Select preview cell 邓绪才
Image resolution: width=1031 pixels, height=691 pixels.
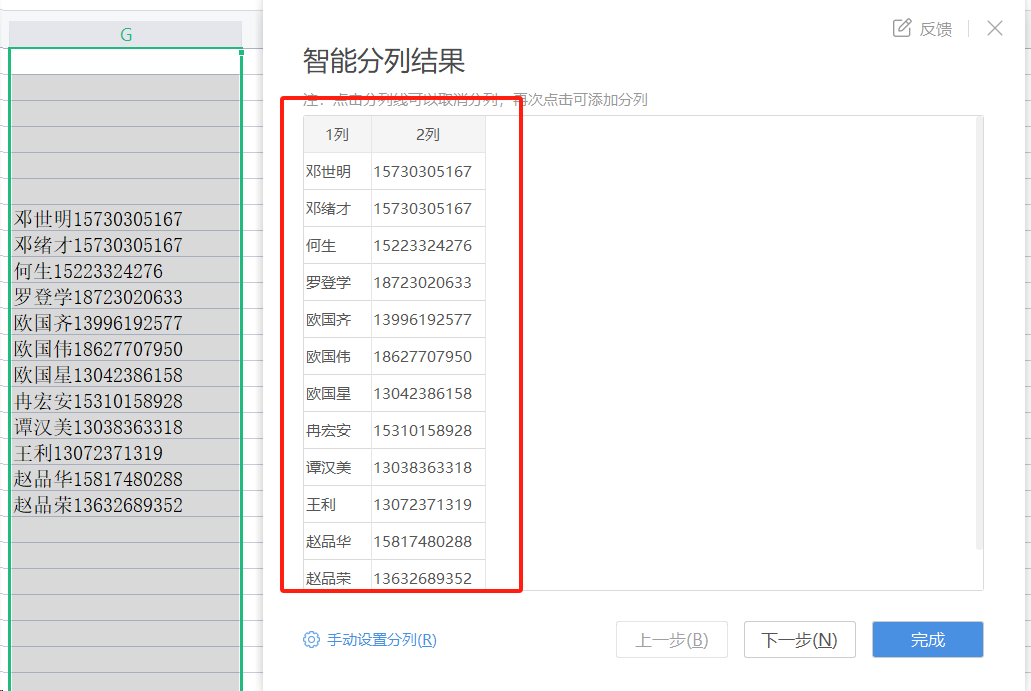(x=337, y=208)
